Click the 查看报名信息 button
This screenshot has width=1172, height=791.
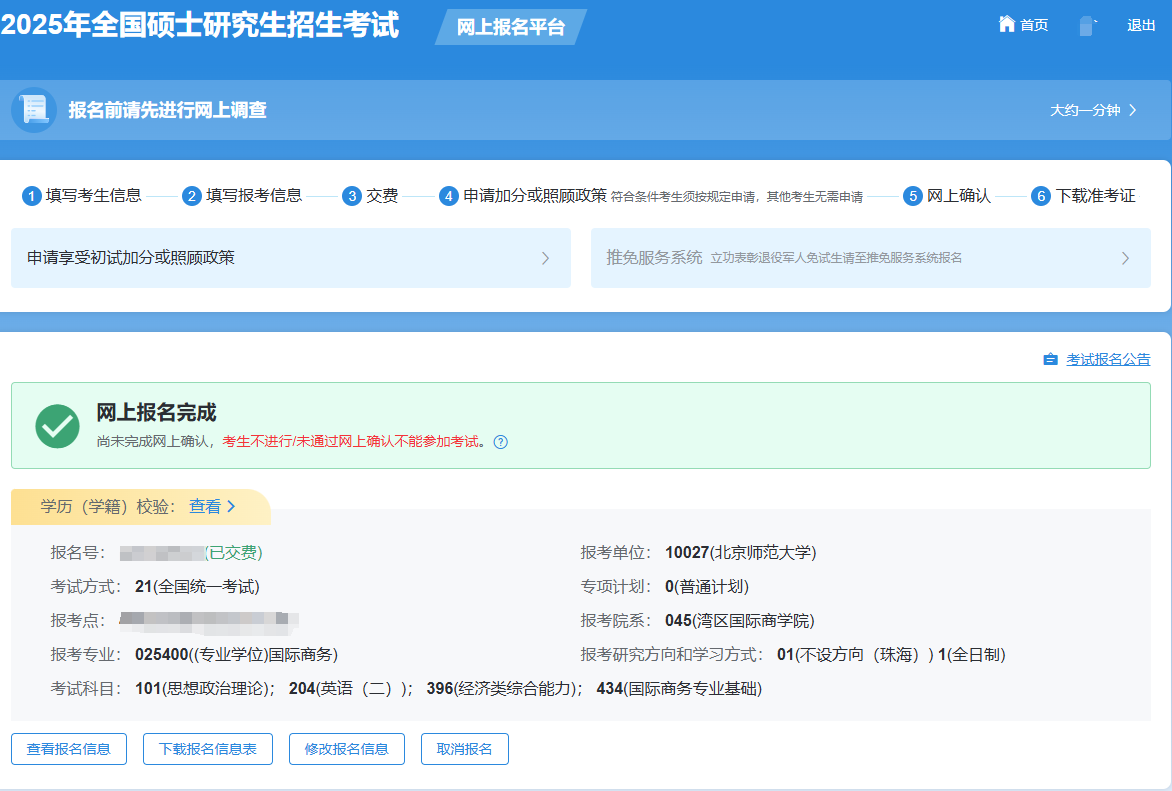68,748
